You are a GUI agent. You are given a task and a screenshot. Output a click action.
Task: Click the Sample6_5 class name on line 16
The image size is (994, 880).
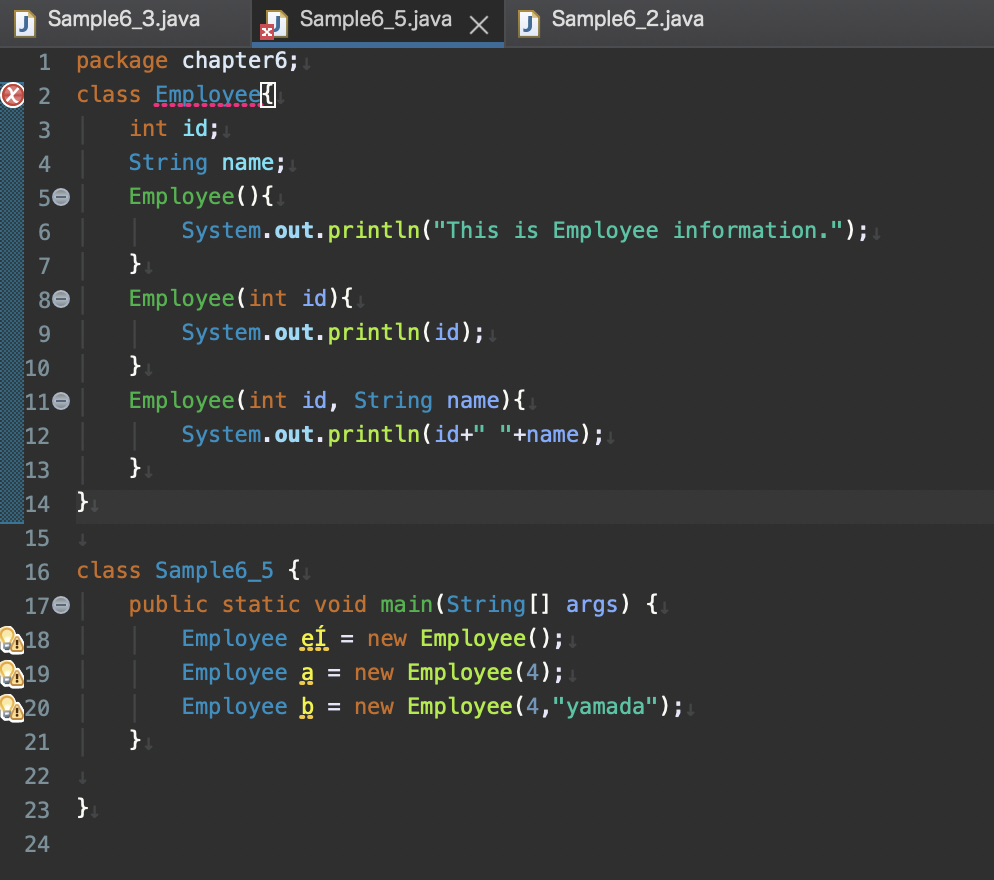[x=214, y=571]
